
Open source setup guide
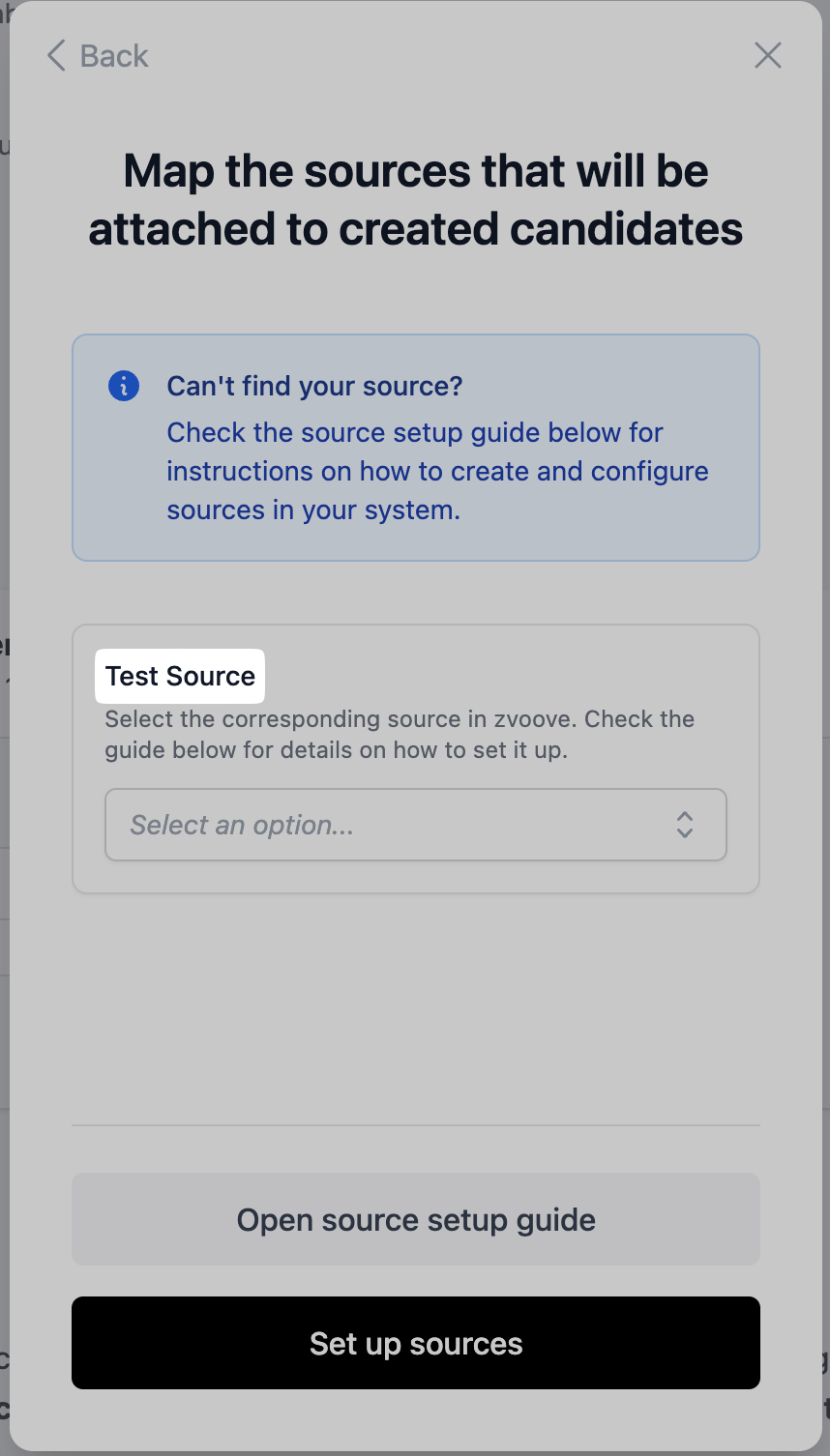point(415,1219)
